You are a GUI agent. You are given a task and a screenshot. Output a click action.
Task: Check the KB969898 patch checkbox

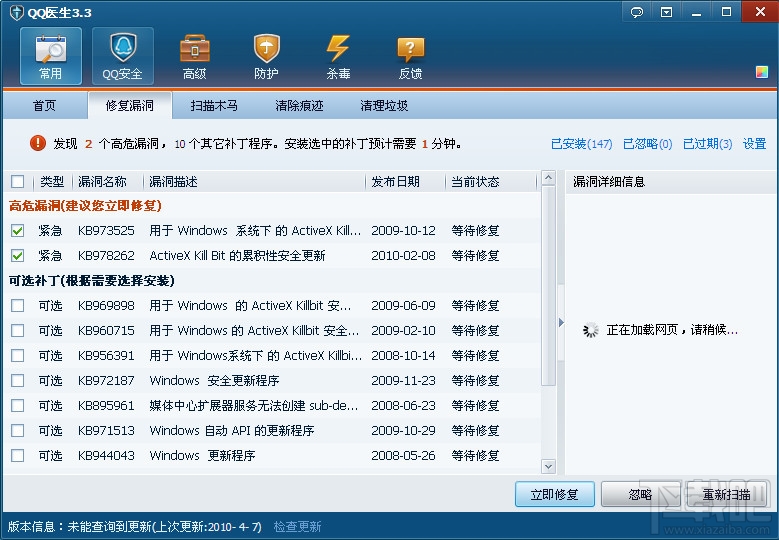tap(17, 305)
